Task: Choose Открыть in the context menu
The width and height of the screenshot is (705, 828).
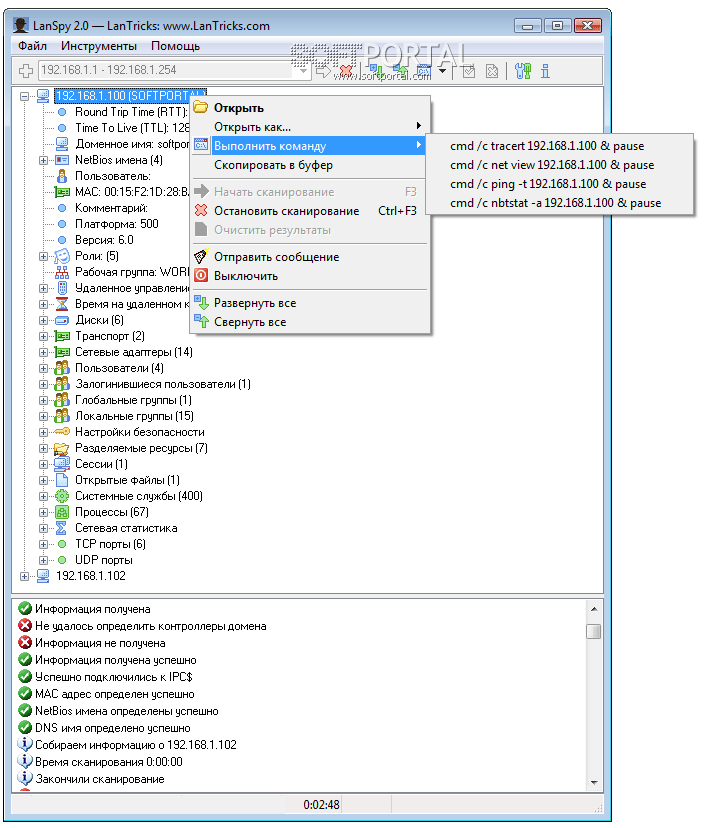Action: point(310,108)
